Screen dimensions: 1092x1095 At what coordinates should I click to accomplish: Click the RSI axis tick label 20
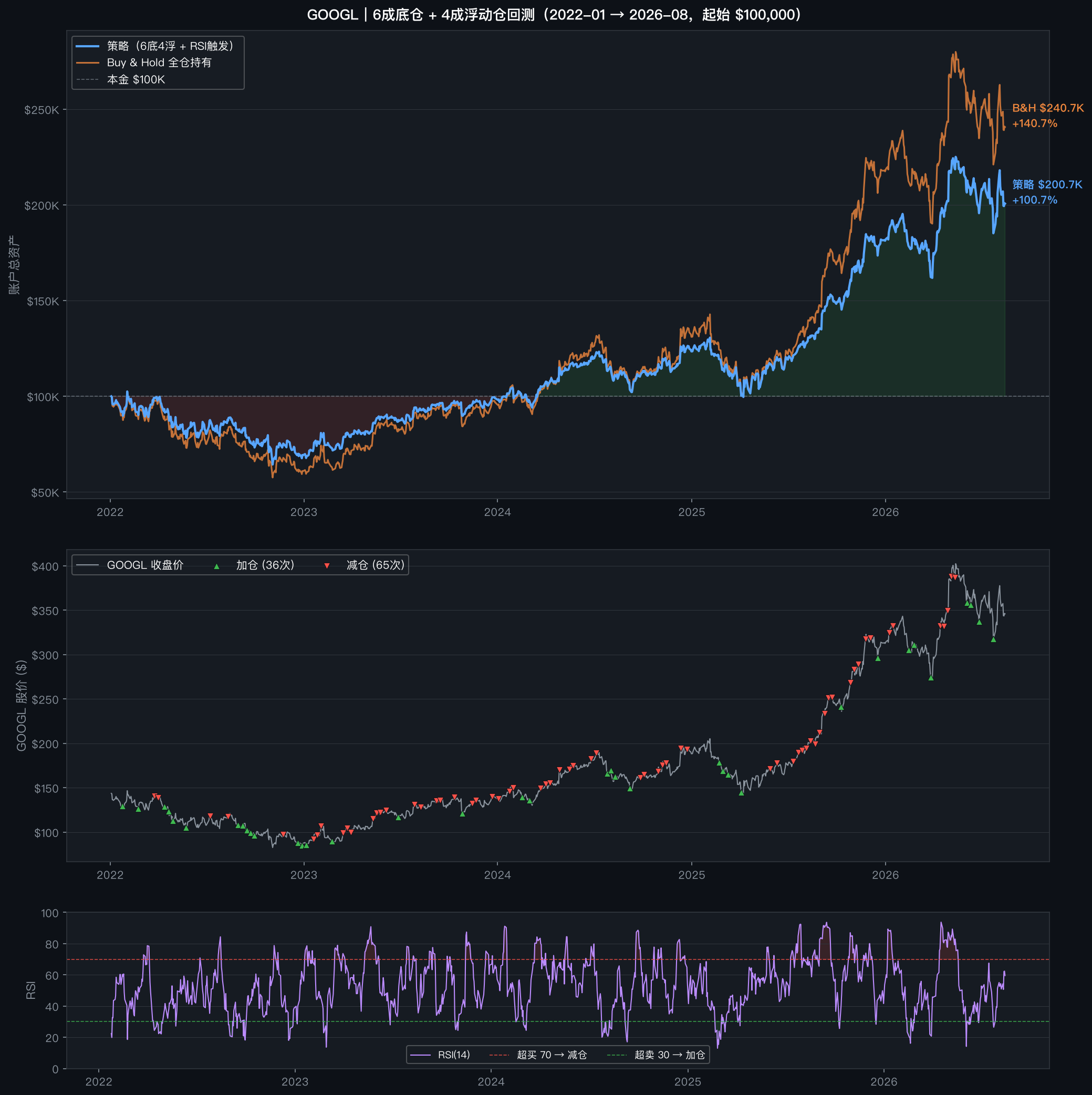(x=51, y=1038)
